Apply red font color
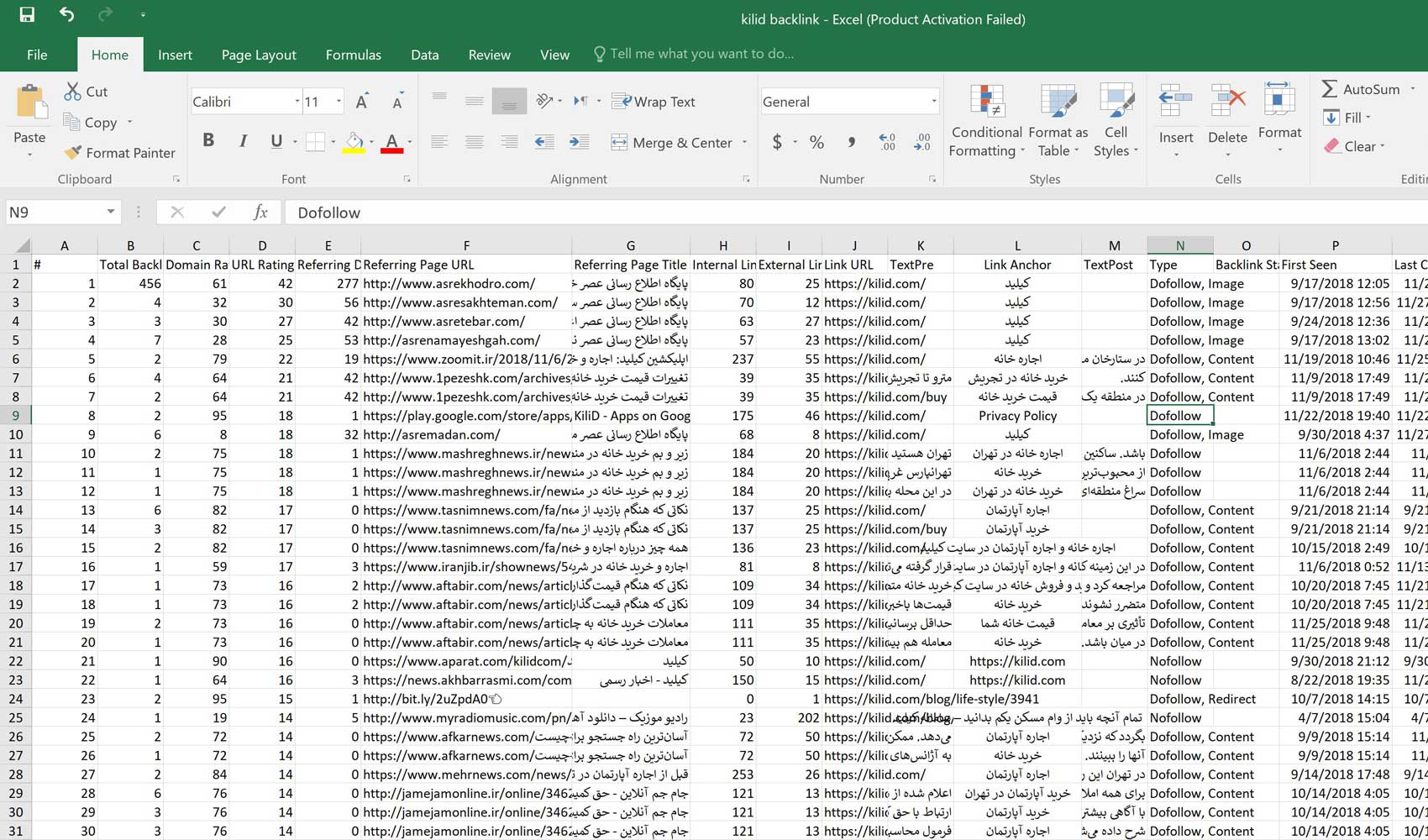The width and height of the screenshot is (1428, 840). [x=391, y=142]
